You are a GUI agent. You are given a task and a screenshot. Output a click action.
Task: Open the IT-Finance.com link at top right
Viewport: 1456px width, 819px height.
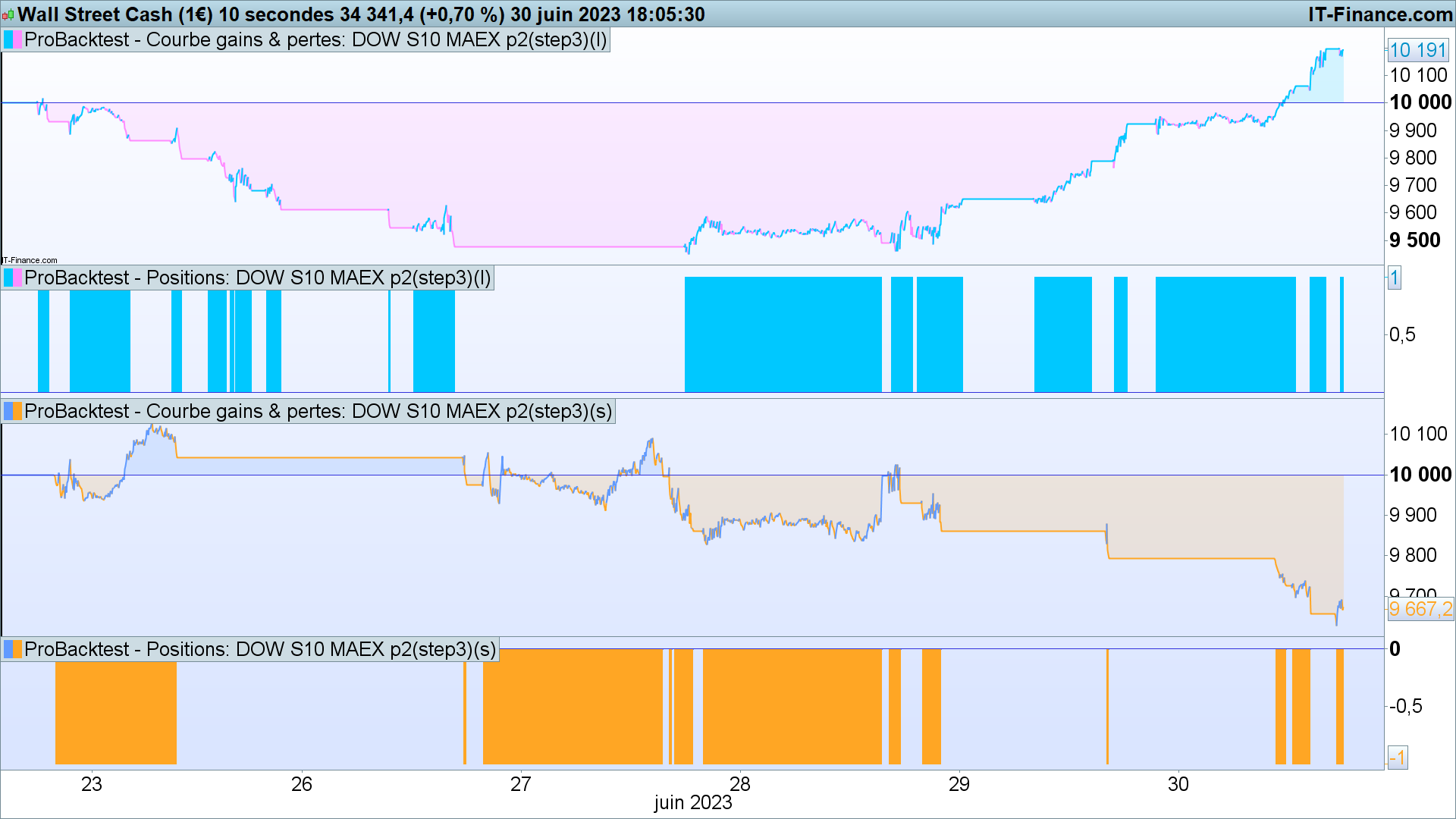1379,14
